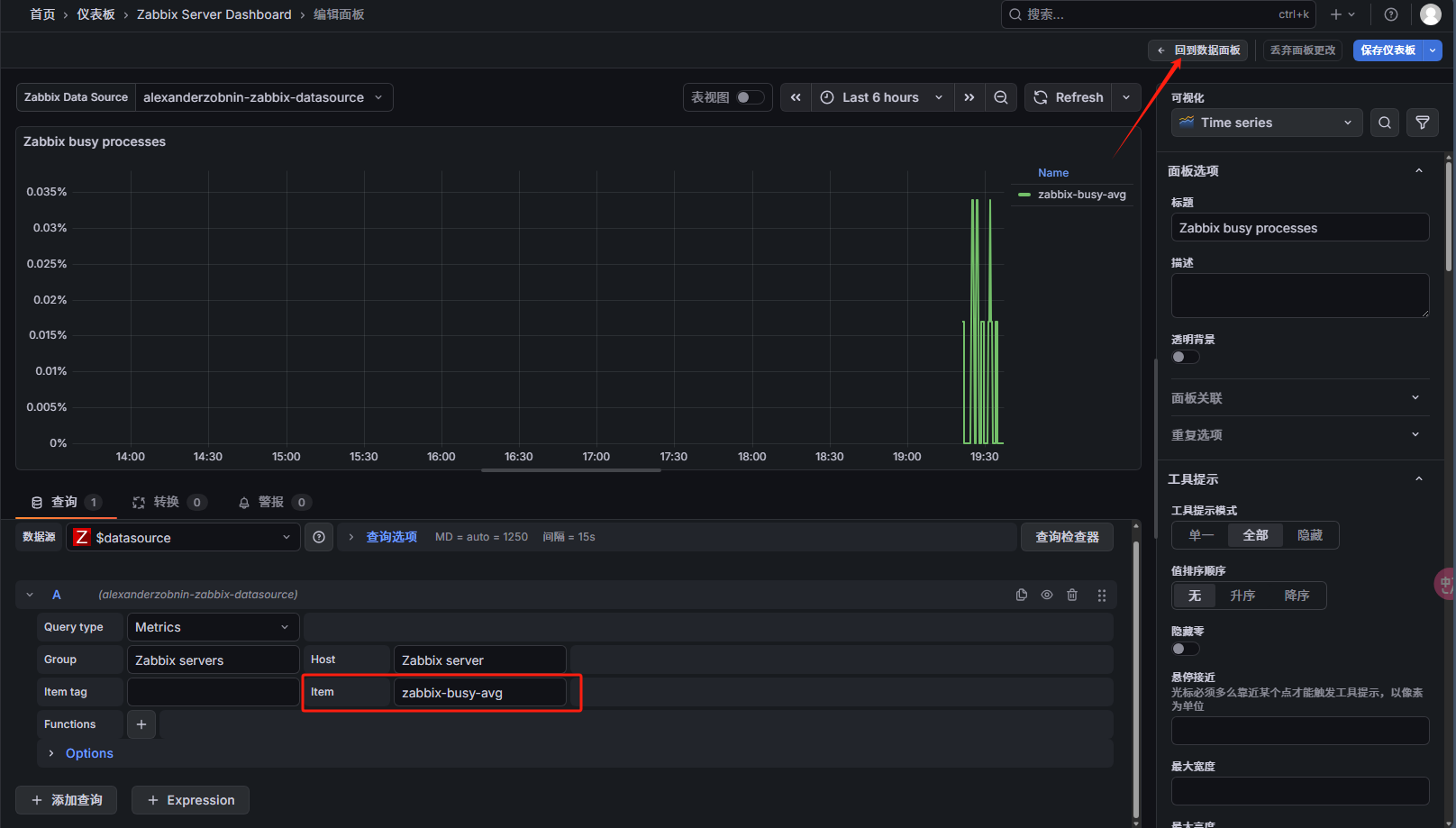Image resolution: width=1456 pixels, height=828 pixels.
Task: Open the $datasource query source dropdown
Action: click(x=183, y=537)
